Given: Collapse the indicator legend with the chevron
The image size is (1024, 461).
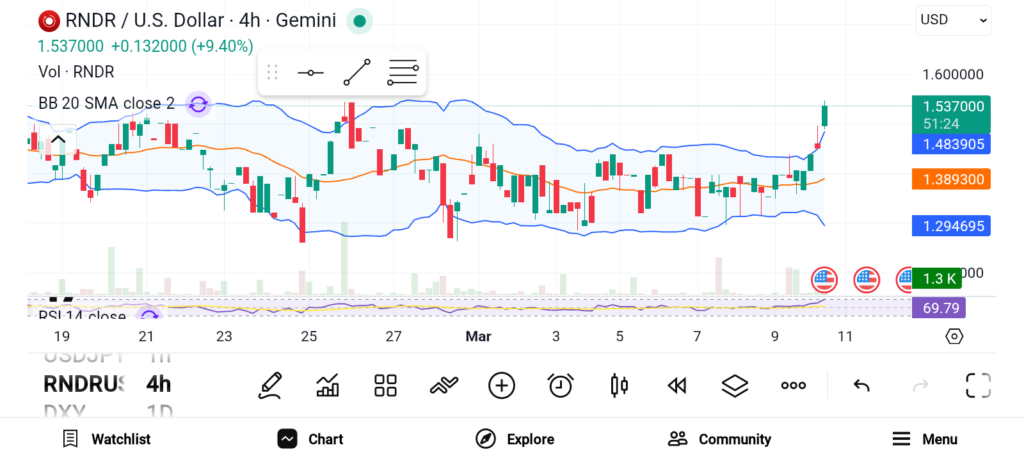Looking at the screenshot, I should coord(58,140).
